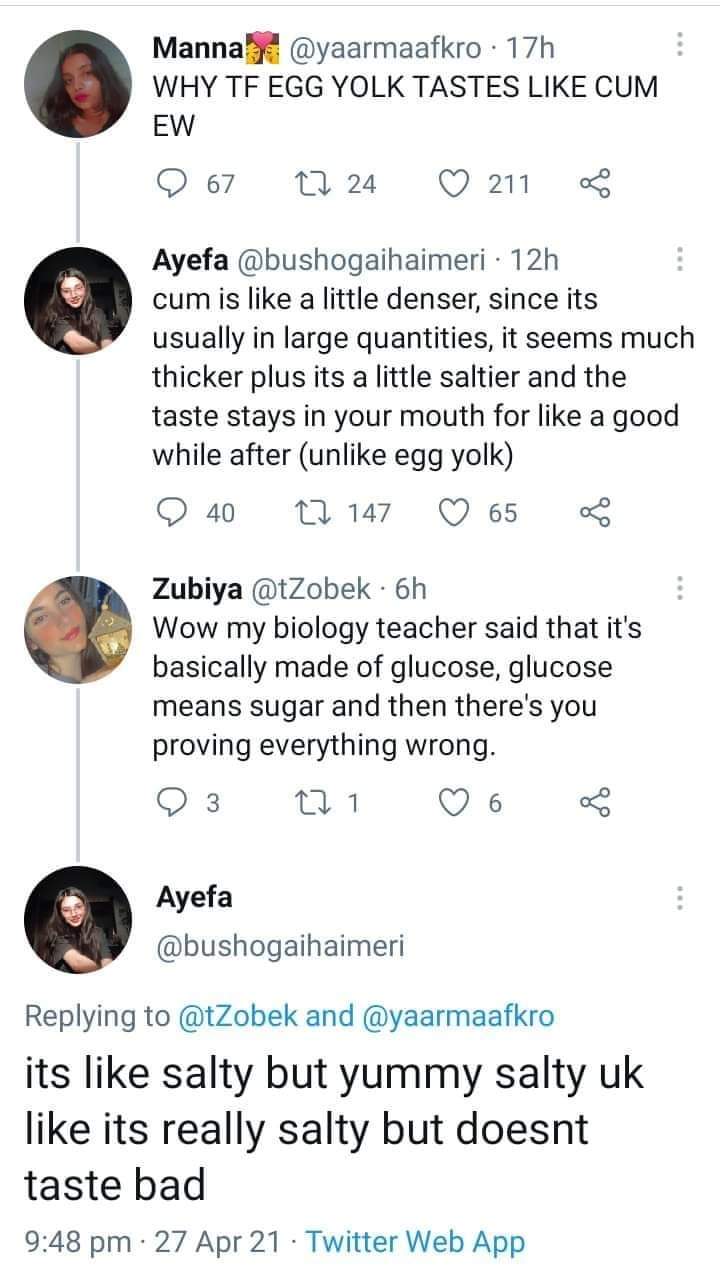Reply to Zubiya's biology teacher tweet
This screenshot has width=720, height=1284.
coord(173,805)
